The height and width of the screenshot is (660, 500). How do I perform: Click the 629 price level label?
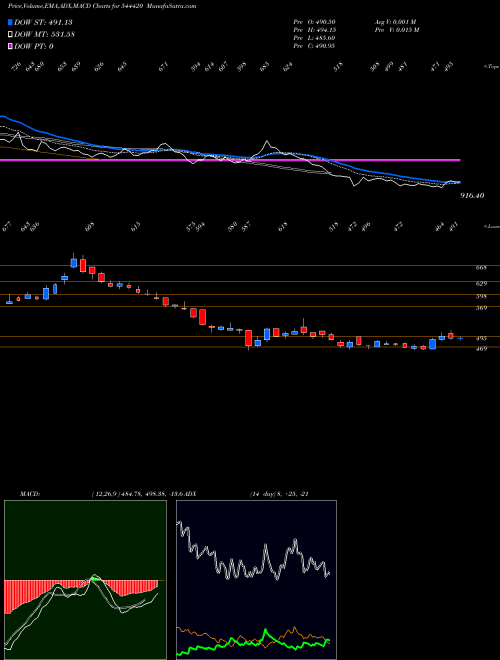(x=481, y=284)
